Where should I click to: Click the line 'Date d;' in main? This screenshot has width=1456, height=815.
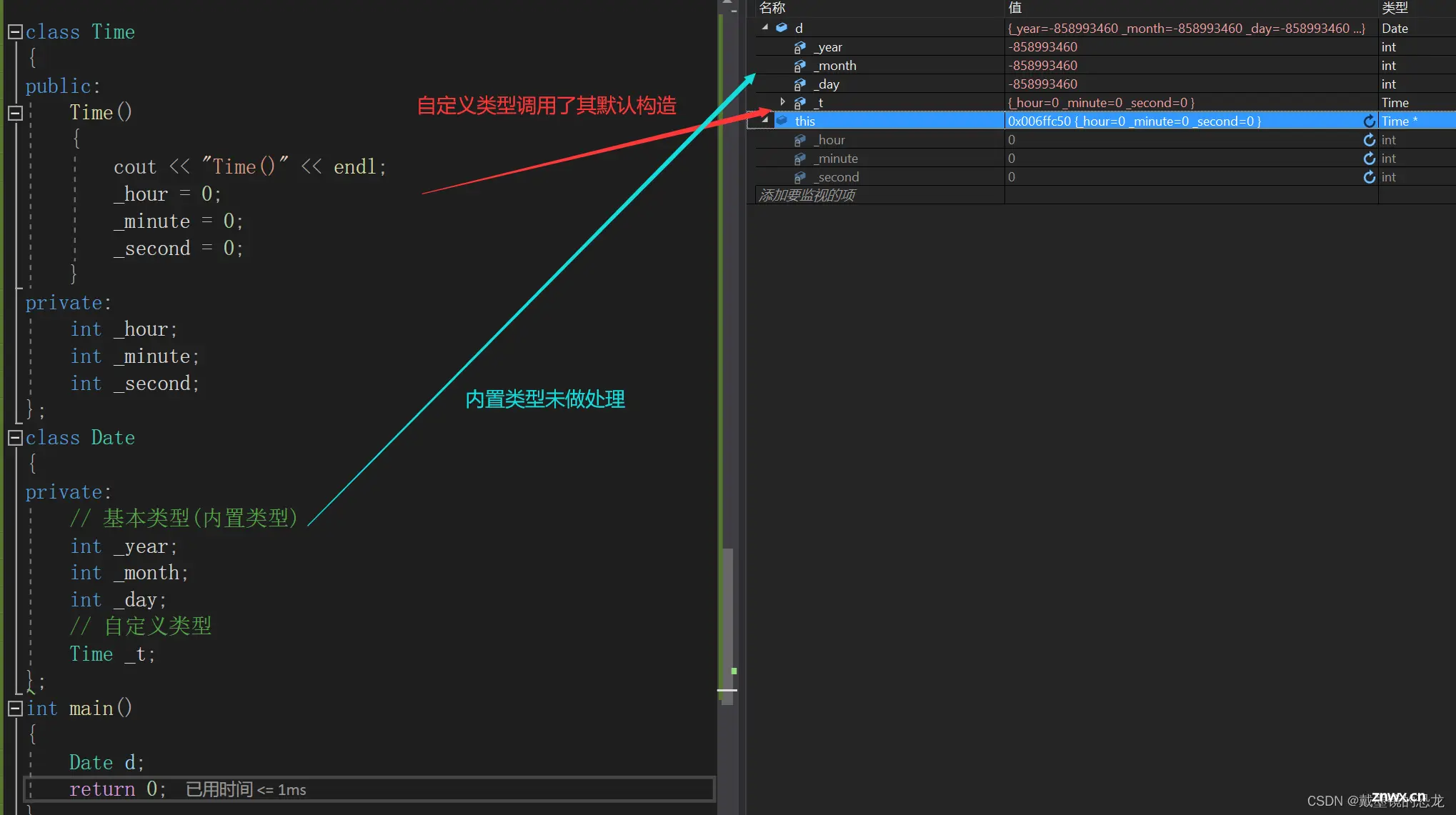[x=106, y=763]
